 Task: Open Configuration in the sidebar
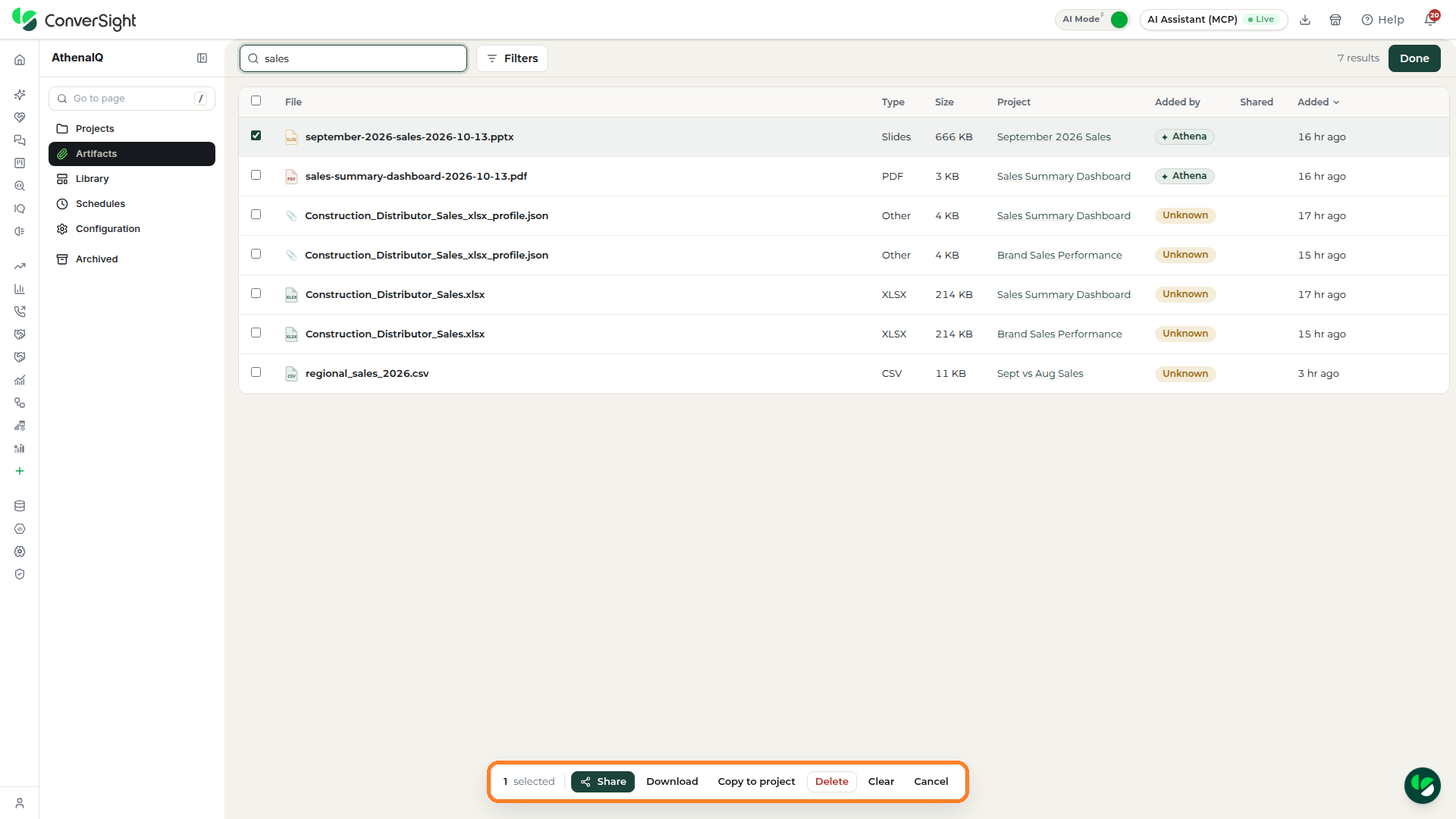click(x=132, y=229)
